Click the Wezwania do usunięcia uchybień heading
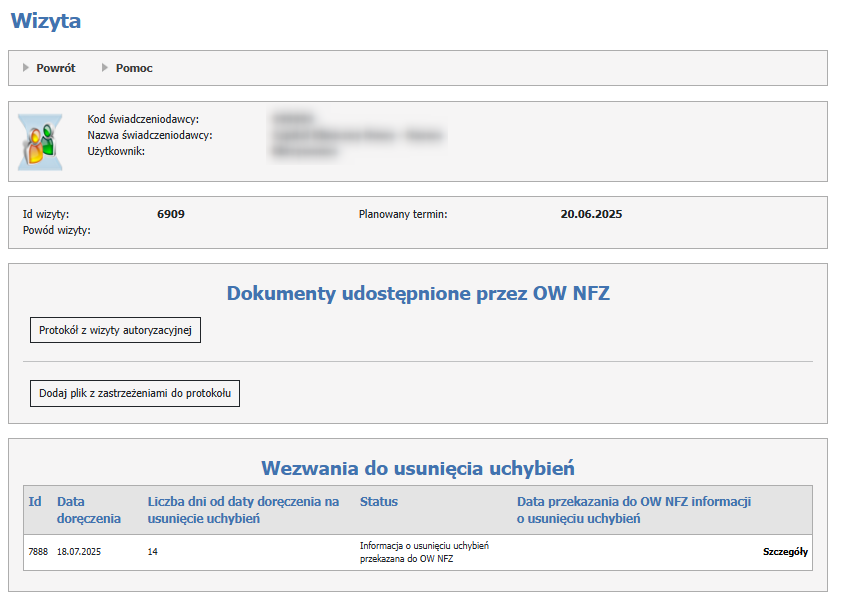Screen dimensions: 841x604 418,468
